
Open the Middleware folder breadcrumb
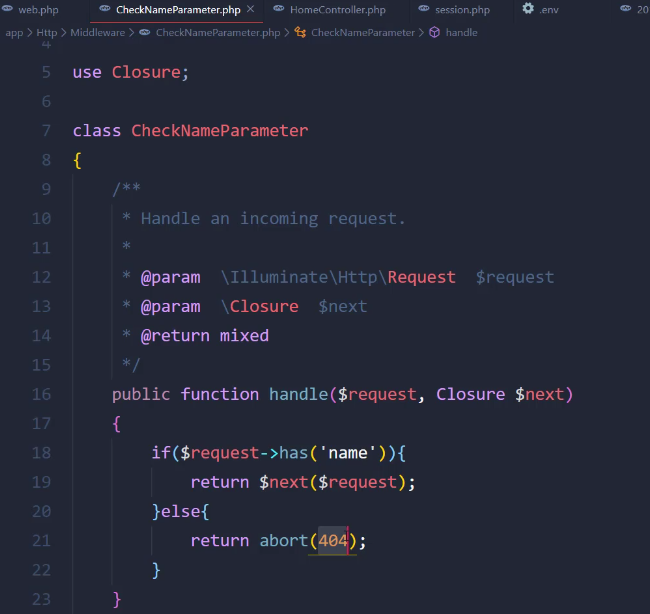97,33
